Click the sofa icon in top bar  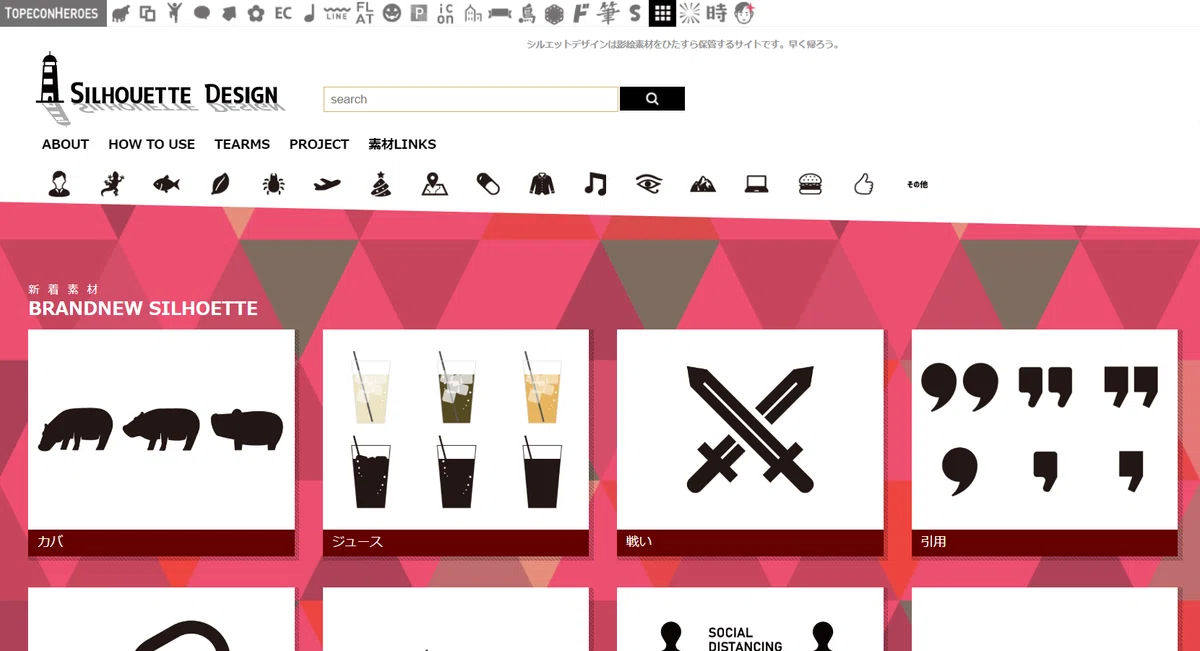[x=500, y=13]
